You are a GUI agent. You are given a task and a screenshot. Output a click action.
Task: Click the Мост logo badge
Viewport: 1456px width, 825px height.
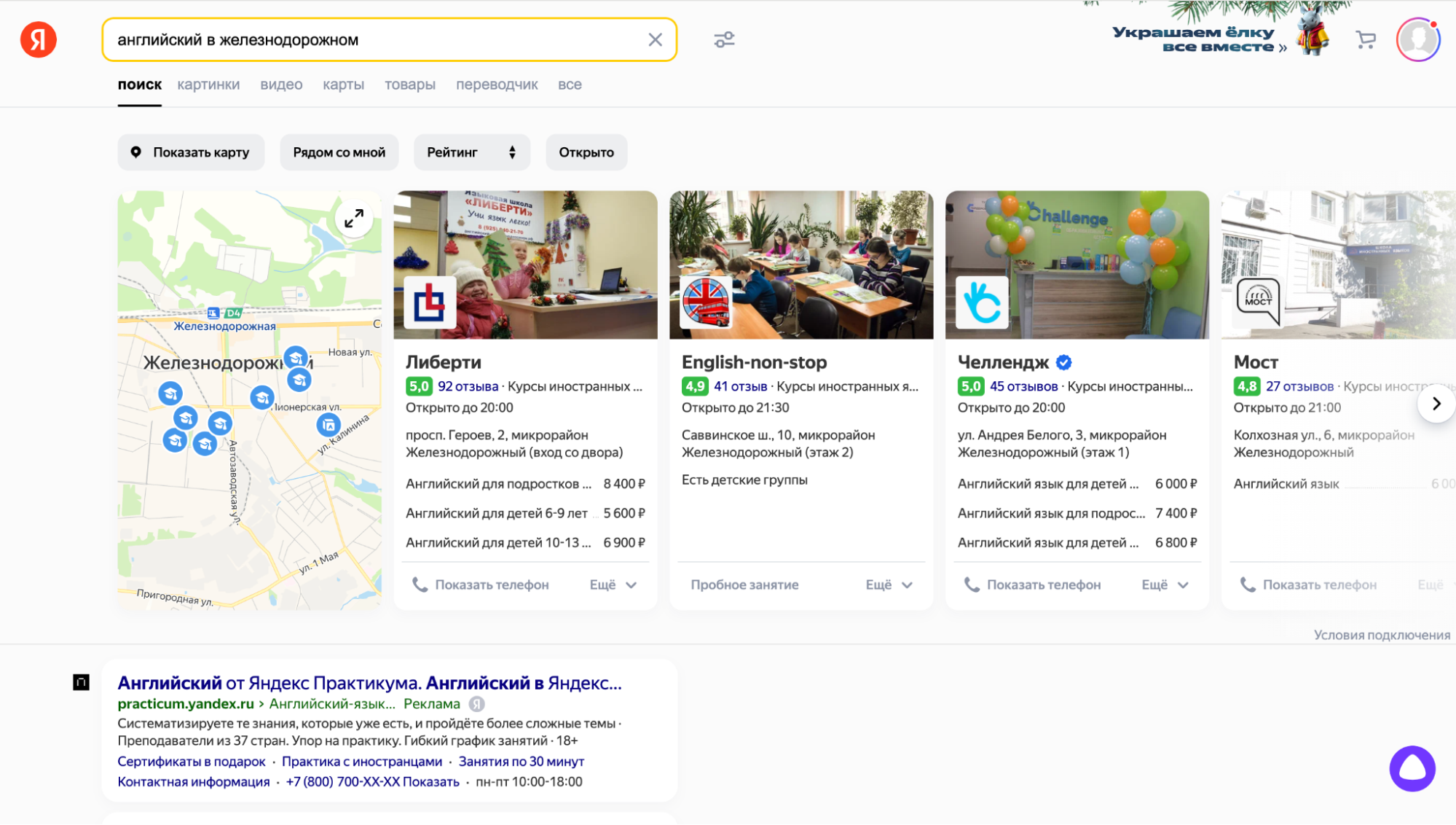pyautogui.click(x=1258, y=301)
